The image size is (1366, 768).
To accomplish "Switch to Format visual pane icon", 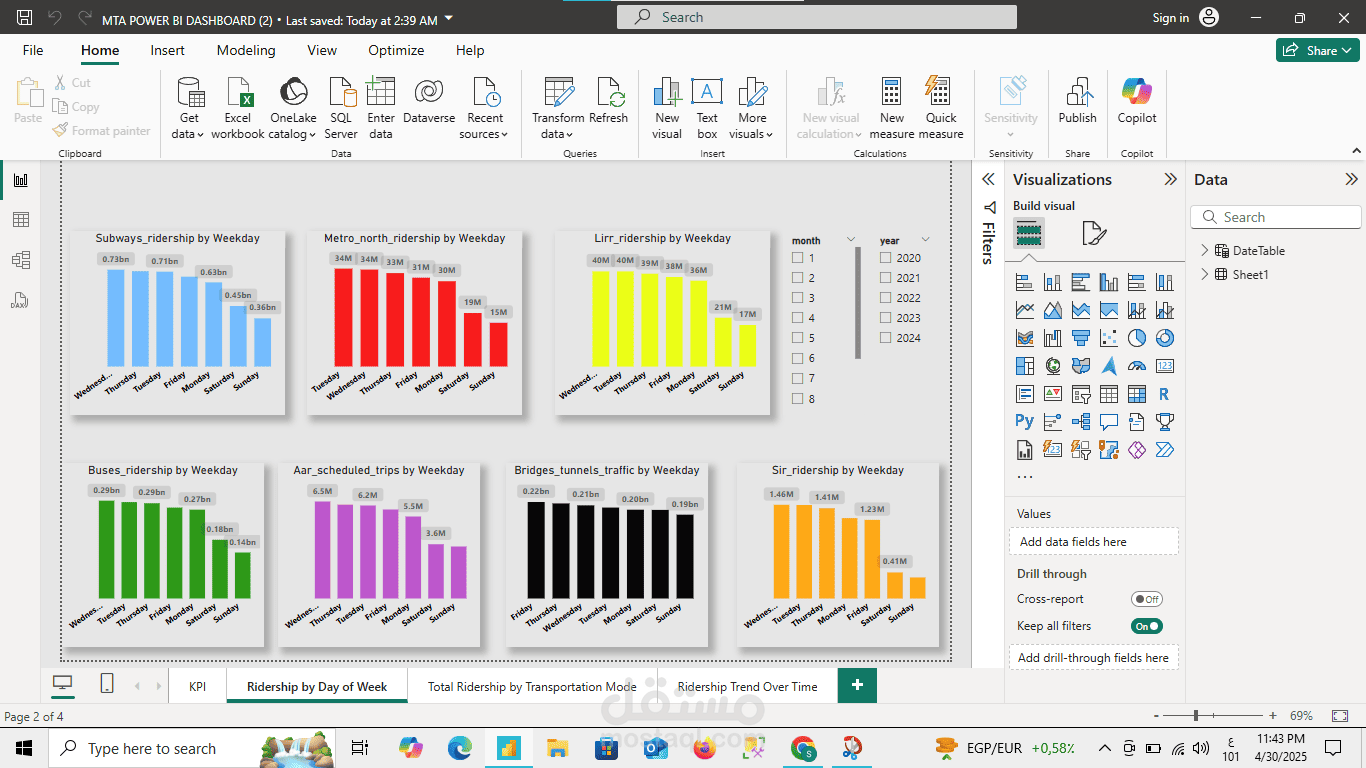I will (1094, 234).
